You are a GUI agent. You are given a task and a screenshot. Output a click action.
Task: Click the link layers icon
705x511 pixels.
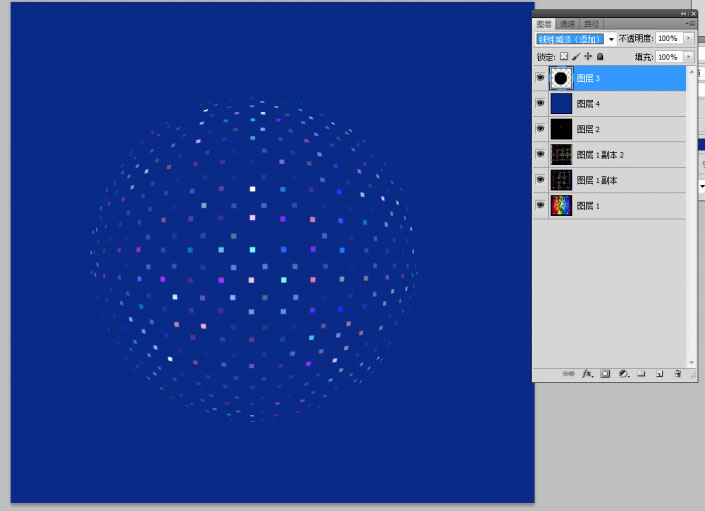tap(568, 373)
